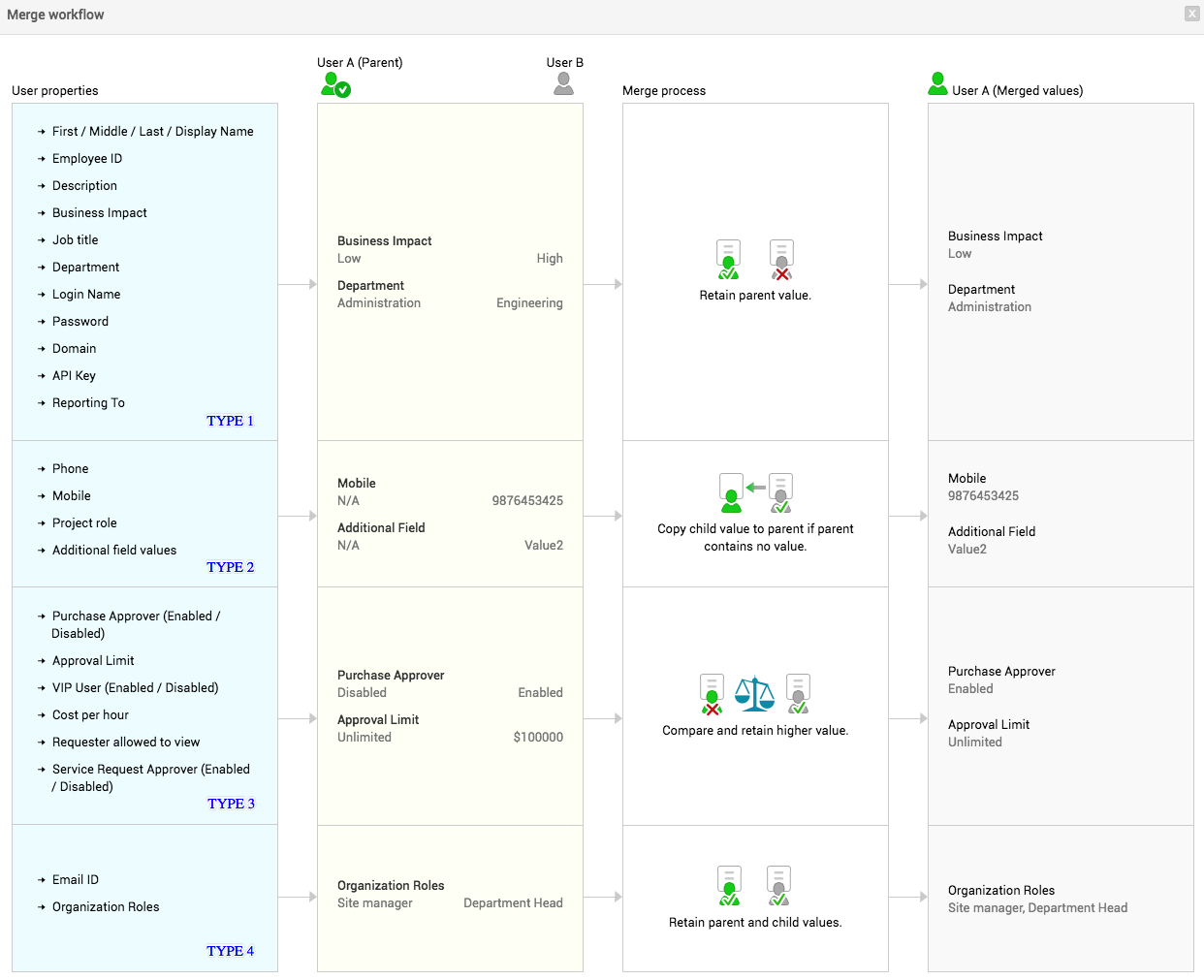Screen dimensions: 1204x980
Task: Select the Organization Roles property in the list
Action: click(x=106, y=907)
